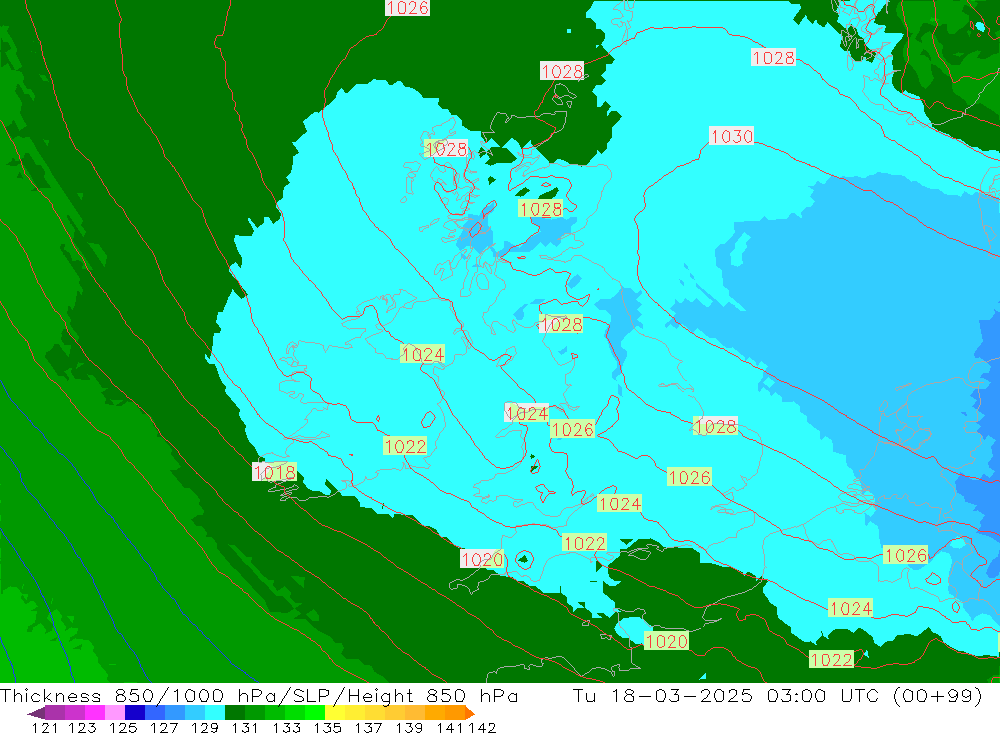Click the 1030 pressure contour label

tap(732, 136)
